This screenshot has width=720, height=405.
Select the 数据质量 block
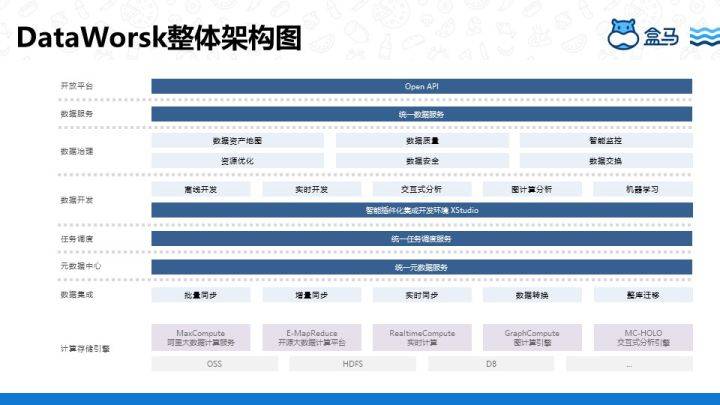[x=421, y=141]
